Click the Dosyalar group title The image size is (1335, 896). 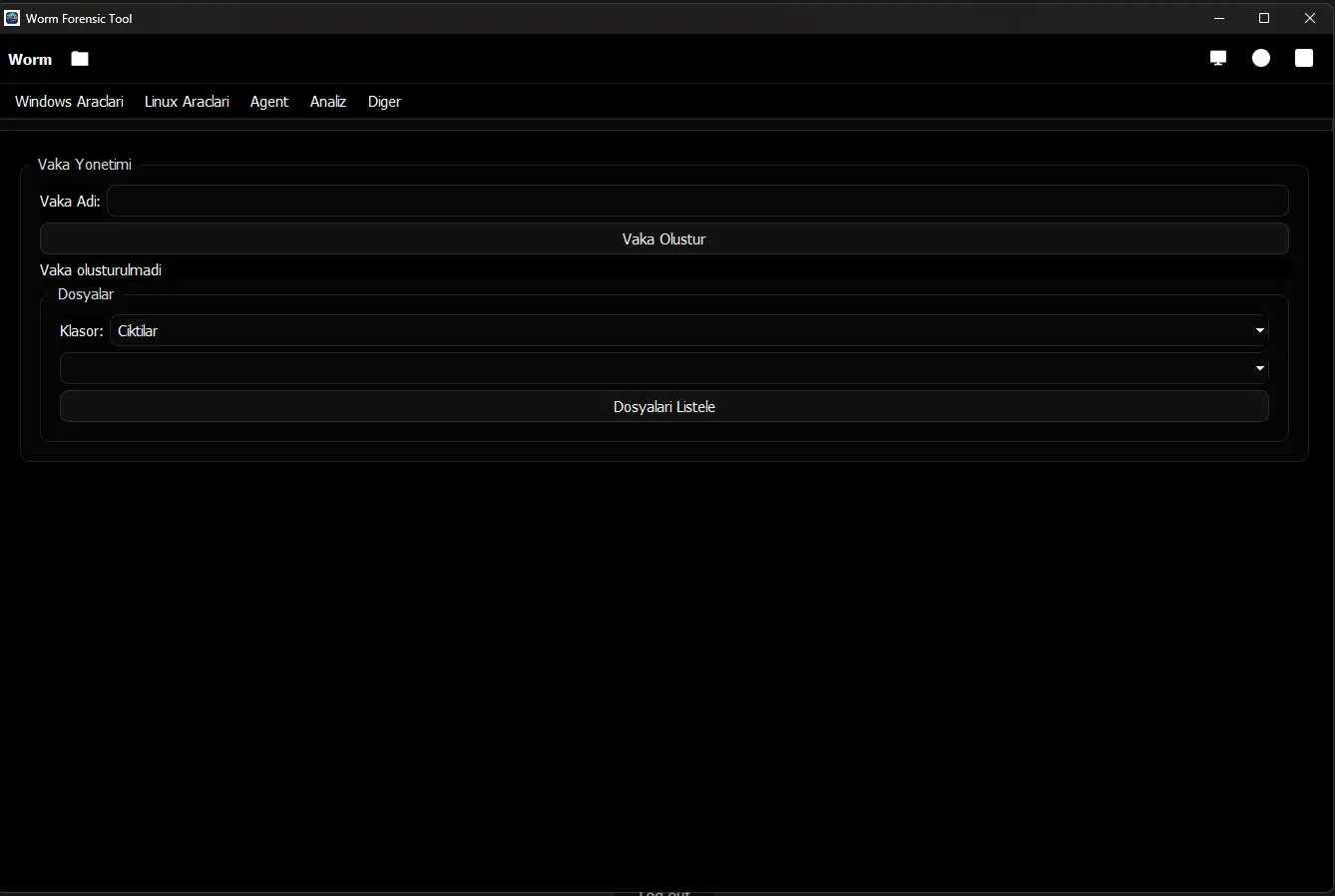point(86,294)
